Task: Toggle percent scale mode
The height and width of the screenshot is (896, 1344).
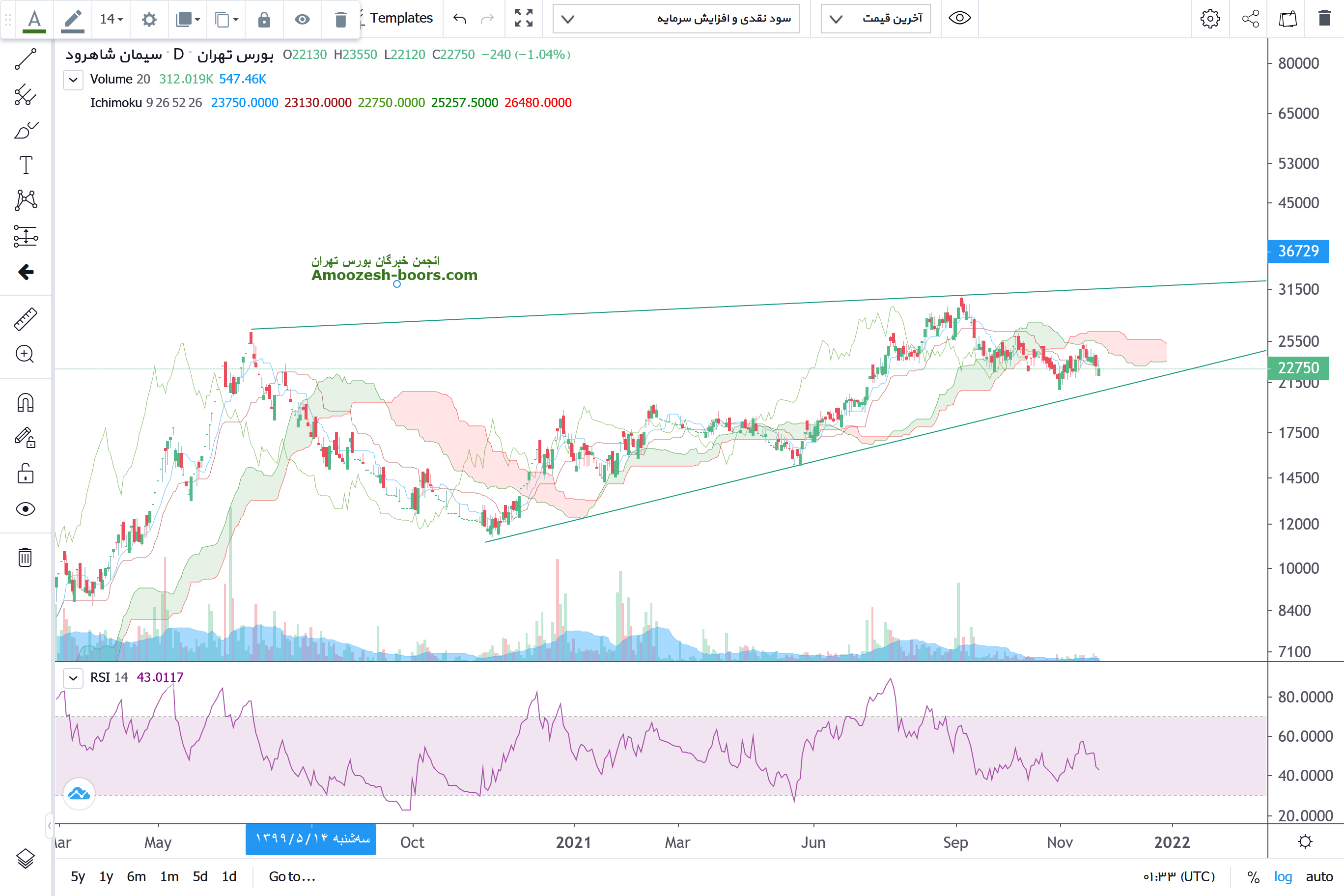Action: coord(1253,876)
